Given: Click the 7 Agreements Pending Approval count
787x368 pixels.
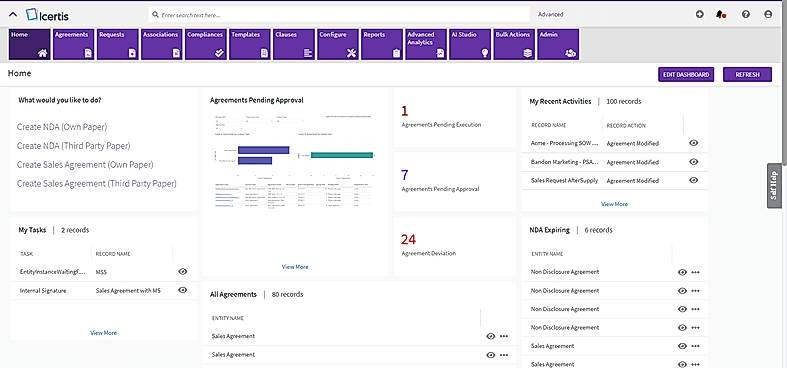Looking at the screenshot, I should (x=405, y=175).
